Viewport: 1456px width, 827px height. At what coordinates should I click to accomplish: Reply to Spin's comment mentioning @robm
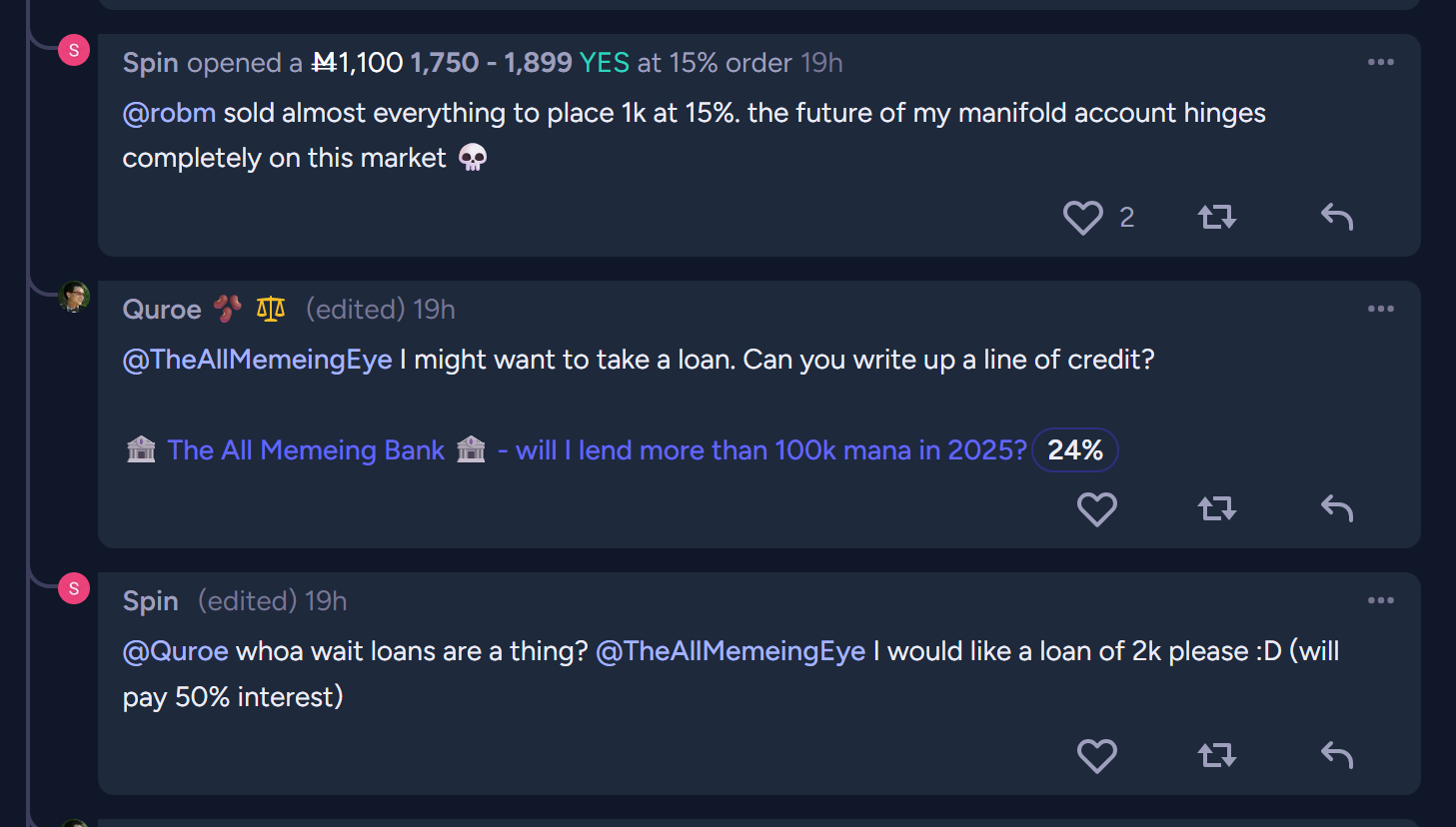[x=1337, y=217]
